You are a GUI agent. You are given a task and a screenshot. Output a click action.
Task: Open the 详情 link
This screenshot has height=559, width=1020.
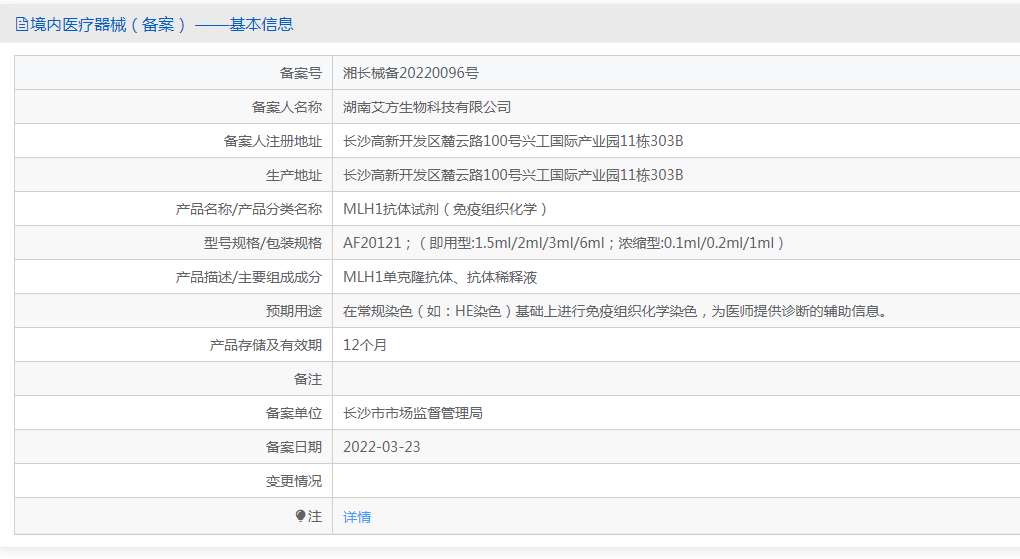pos(356,517)
